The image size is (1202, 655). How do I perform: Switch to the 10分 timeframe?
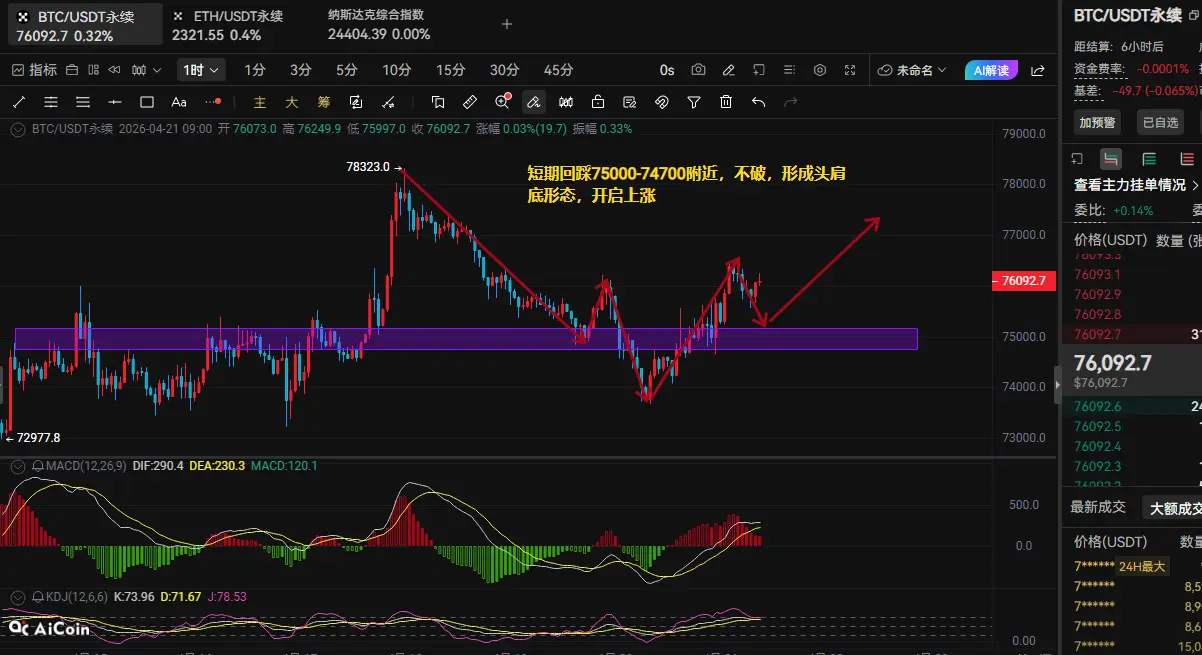tap(397, 70)
